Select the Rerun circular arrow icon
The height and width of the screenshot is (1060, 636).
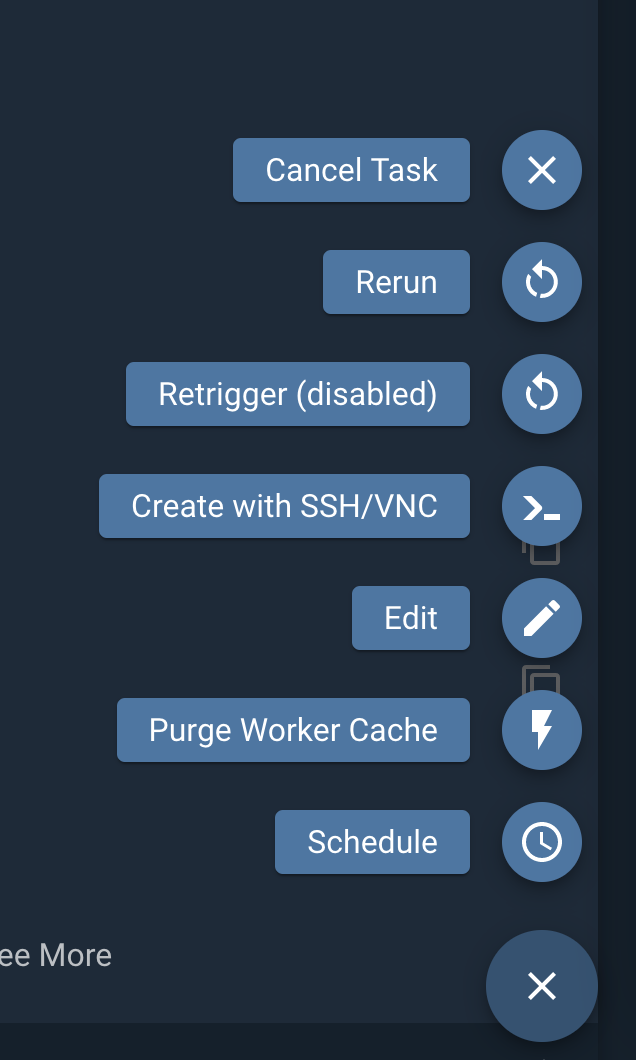click(541, 282)
